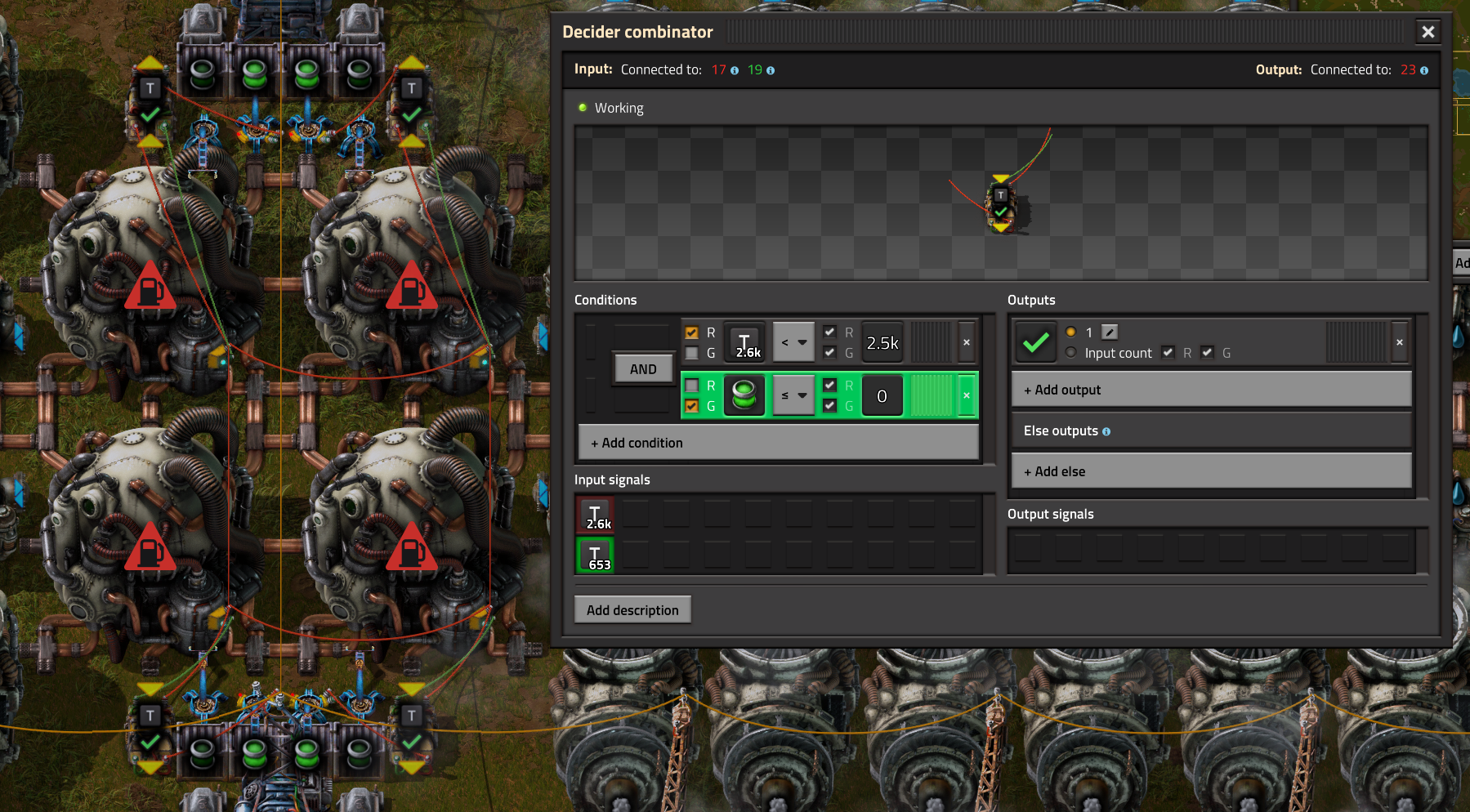Toggle green wire for second condition's item signal

(x=692, y=406)
